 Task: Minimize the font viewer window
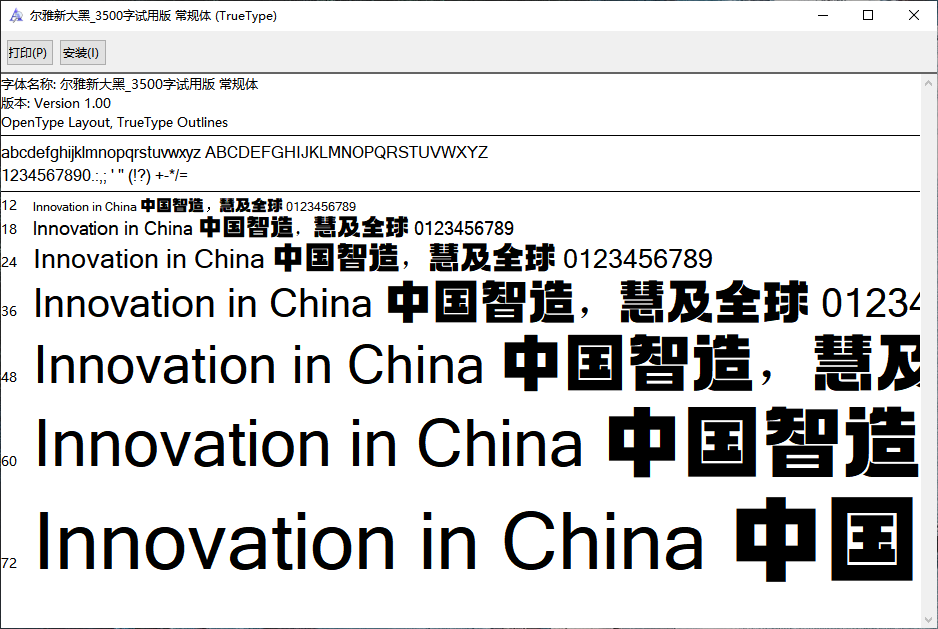(x=823, y=16)
